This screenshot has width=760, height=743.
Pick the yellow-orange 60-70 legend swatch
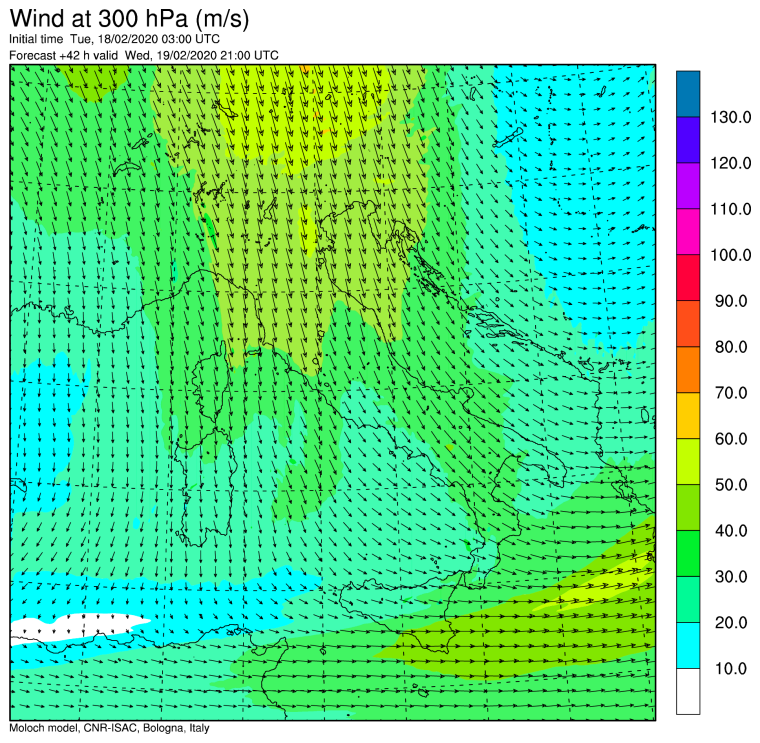(x=688, y=416)
